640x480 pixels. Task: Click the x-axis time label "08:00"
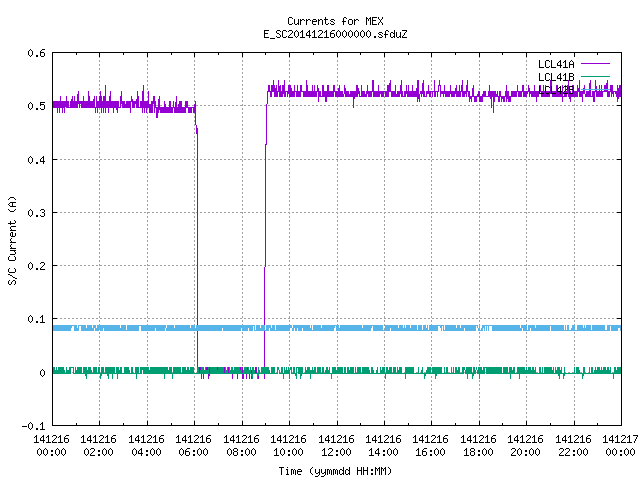click(241, 452)
